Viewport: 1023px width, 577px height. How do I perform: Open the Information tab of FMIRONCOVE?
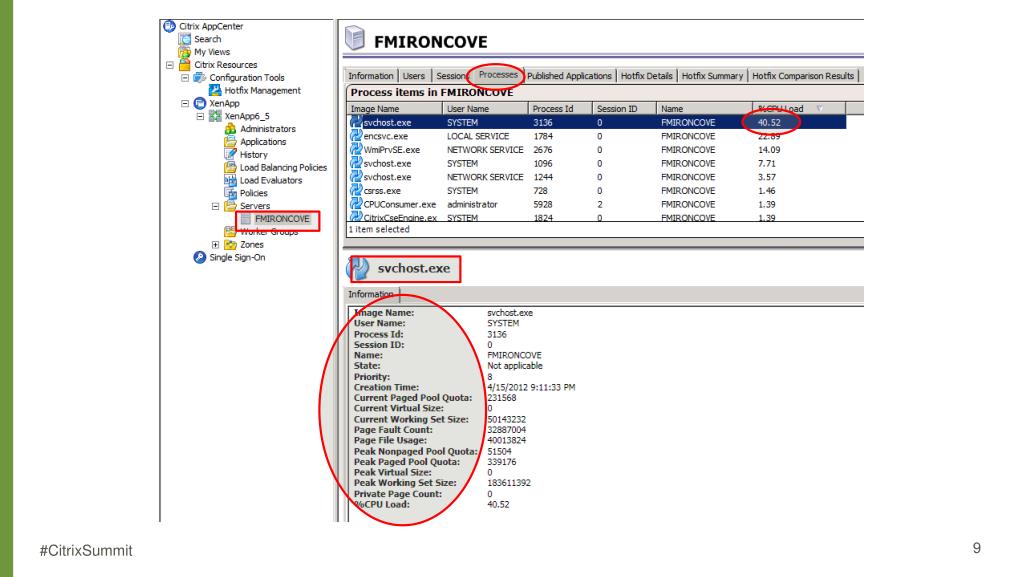pos(371,76)
